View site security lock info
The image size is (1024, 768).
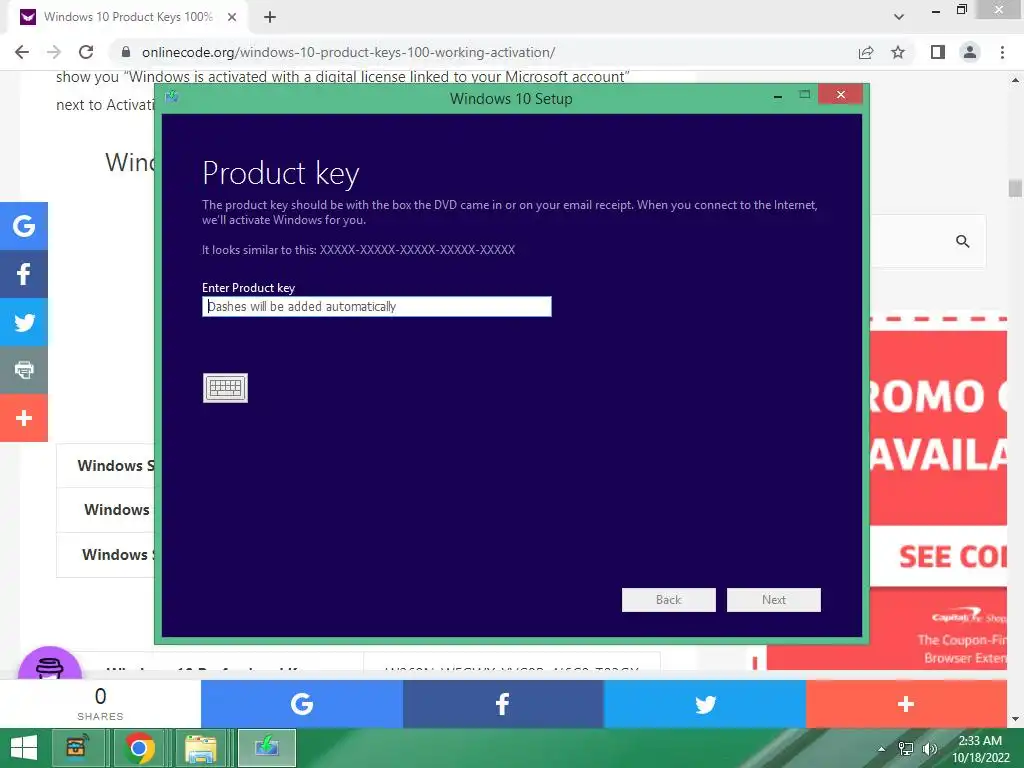[126, 52]
